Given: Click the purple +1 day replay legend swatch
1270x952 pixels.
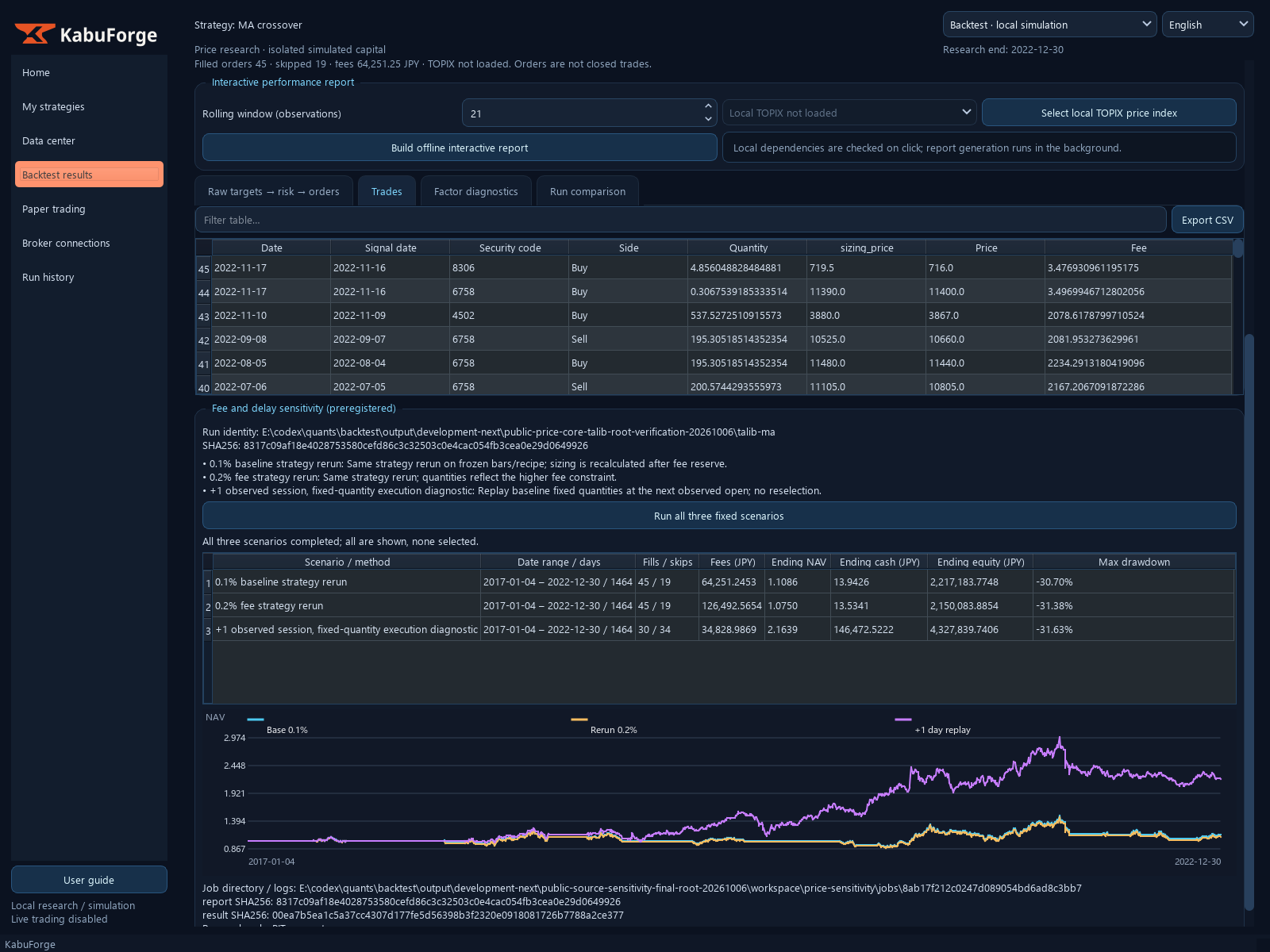Looking at the screenshot, I should (x=903, y=720).
